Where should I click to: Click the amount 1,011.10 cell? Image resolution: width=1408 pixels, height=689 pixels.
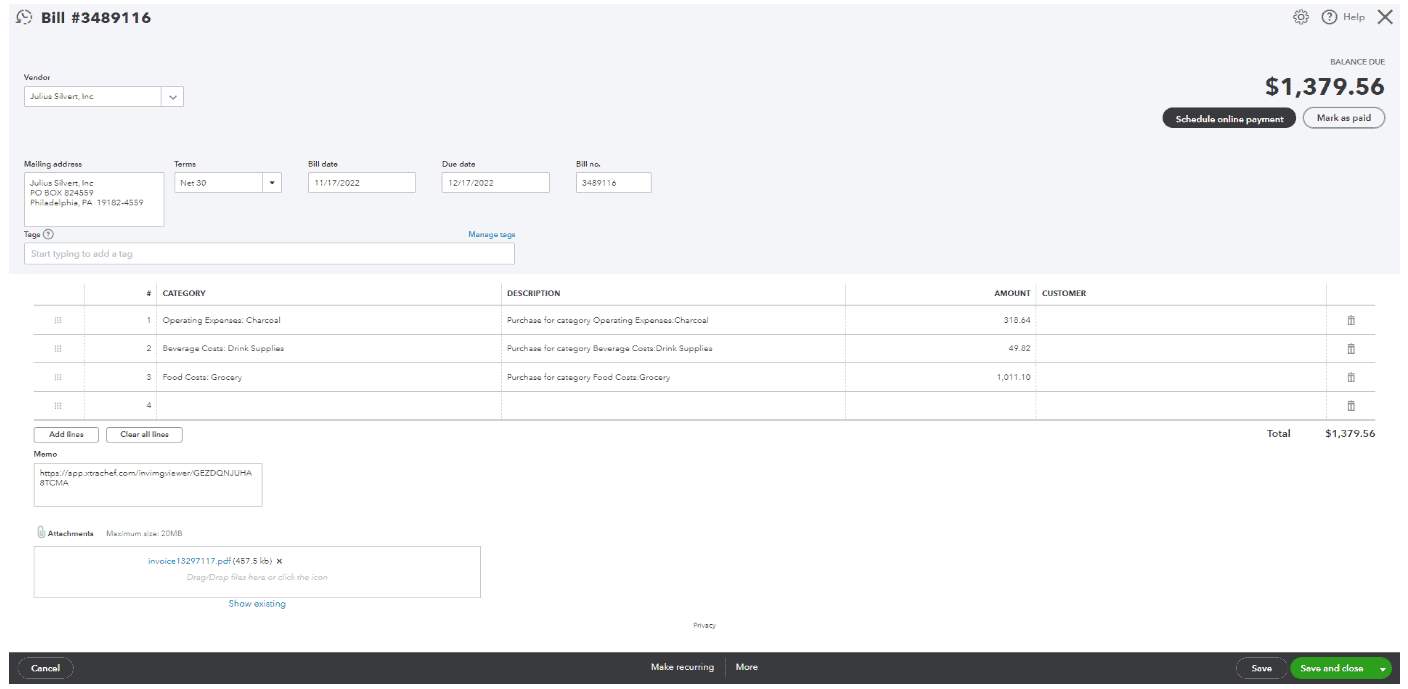point(940,377)
